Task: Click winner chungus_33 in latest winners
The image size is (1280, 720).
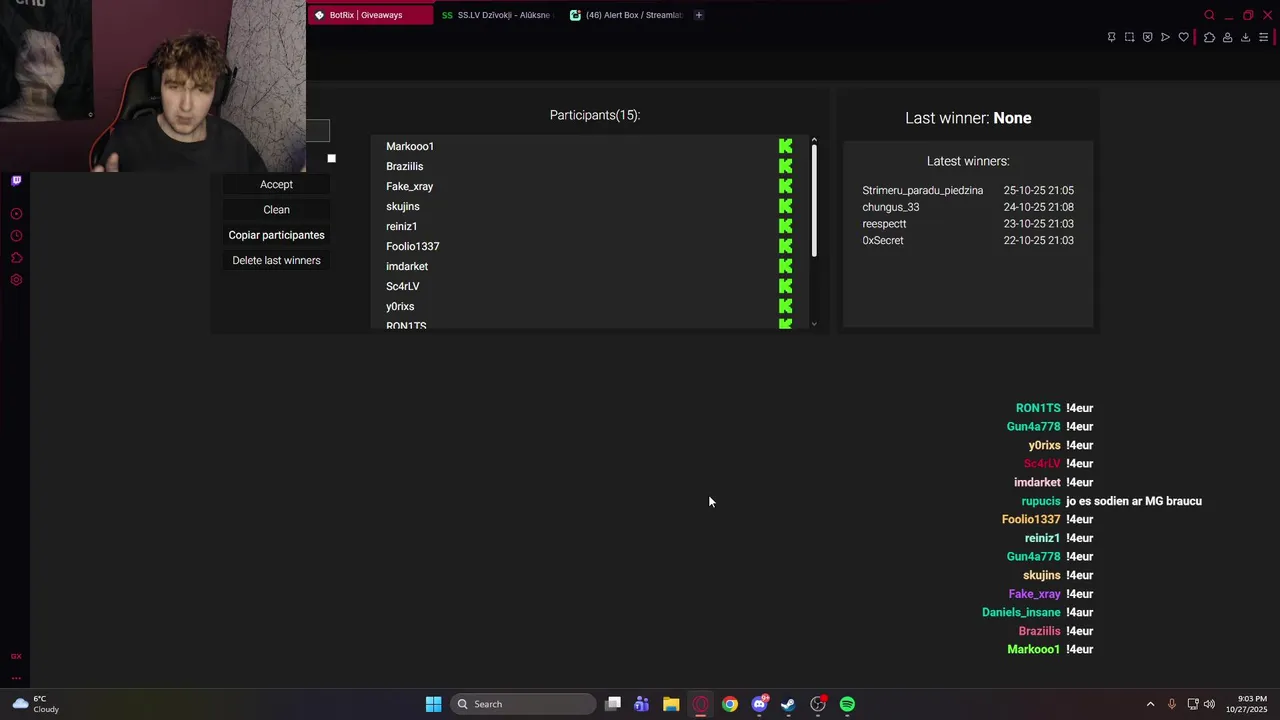Action: coord(891,207)
